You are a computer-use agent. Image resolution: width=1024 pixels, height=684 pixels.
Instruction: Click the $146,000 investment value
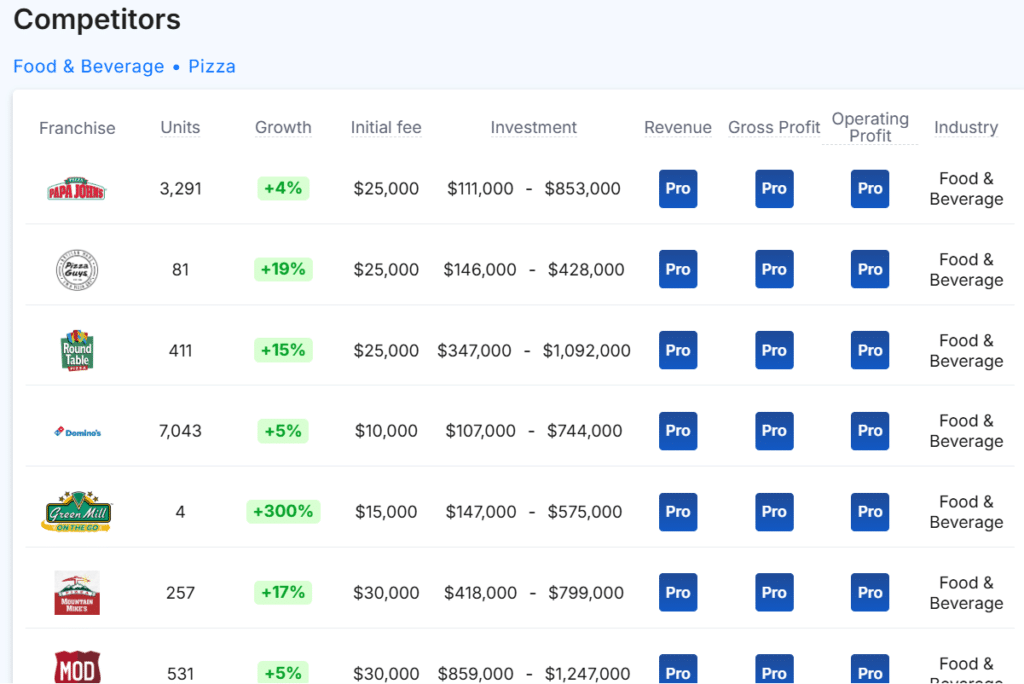(480, 270)
